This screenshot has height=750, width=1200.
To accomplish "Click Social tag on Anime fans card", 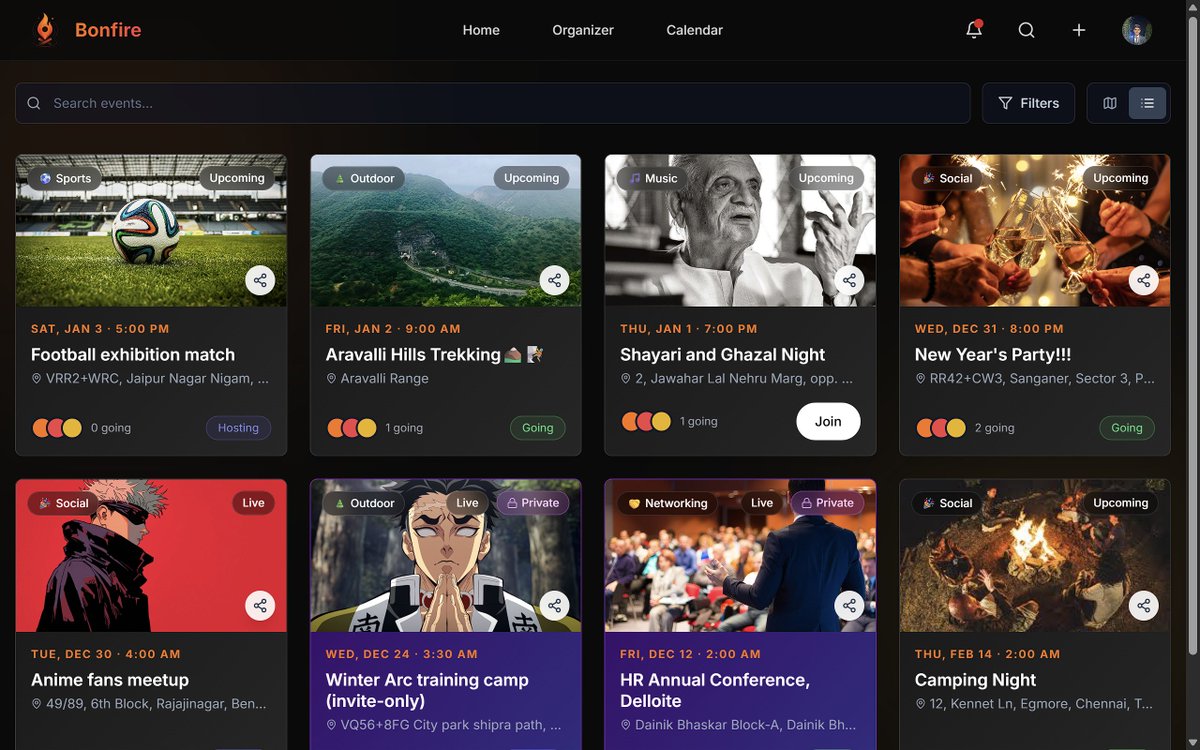I will tap(63, 503).
